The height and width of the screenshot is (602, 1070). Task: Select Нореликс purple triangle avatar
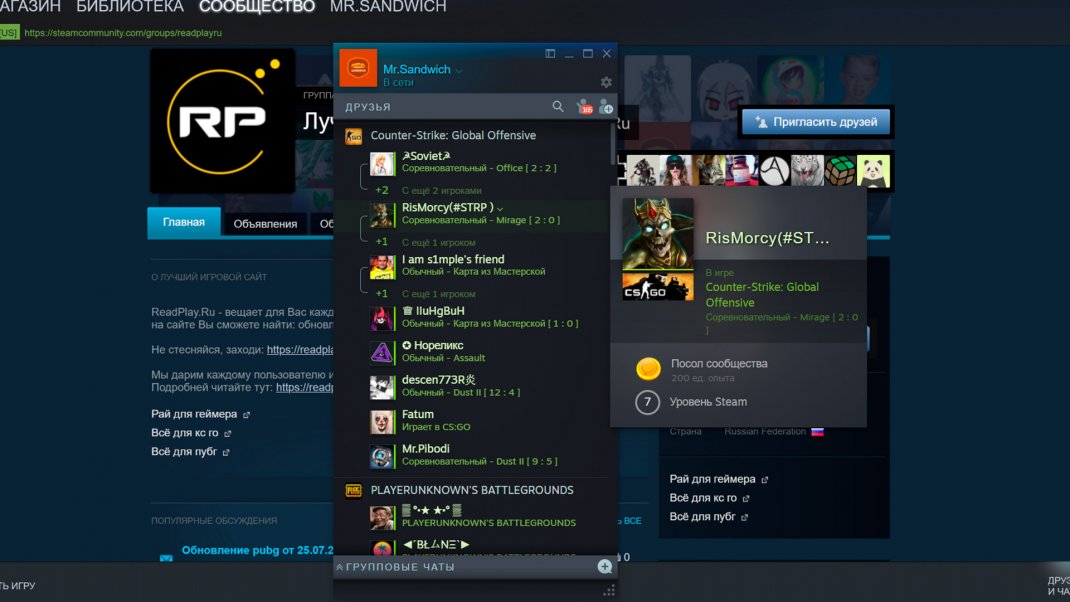point(381,352)
